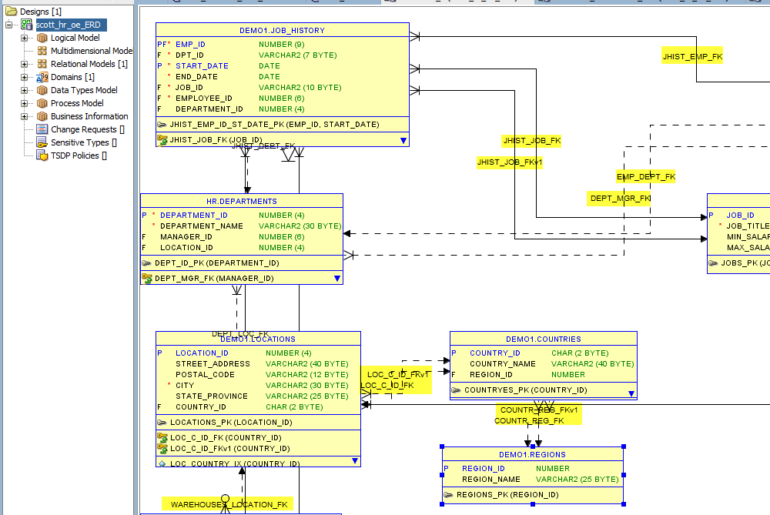The image size is (770, 515).
Task: Click the JHIST_EMP_FK relationship label
Action: 692,57
